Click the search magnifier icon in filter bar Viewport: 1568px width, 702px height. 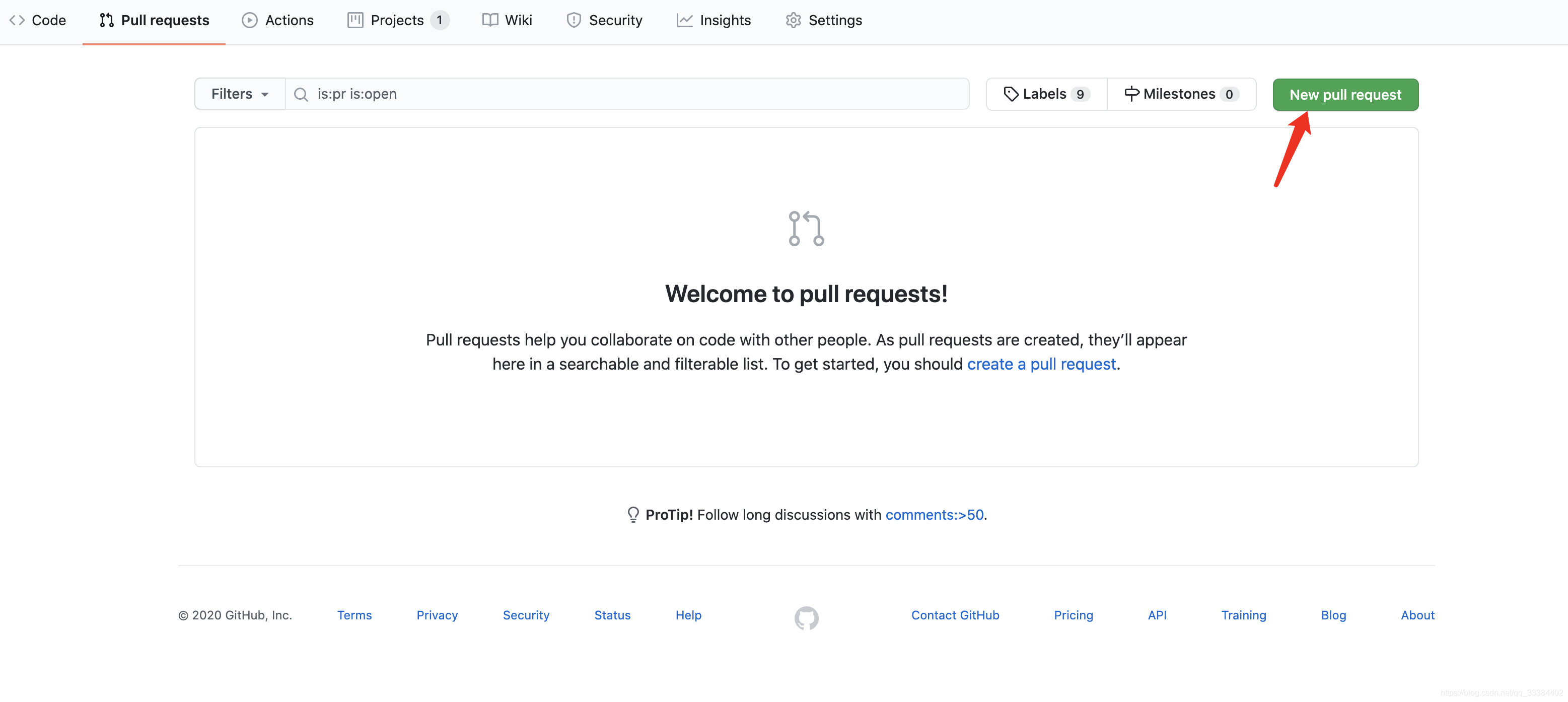pos(301,94)
